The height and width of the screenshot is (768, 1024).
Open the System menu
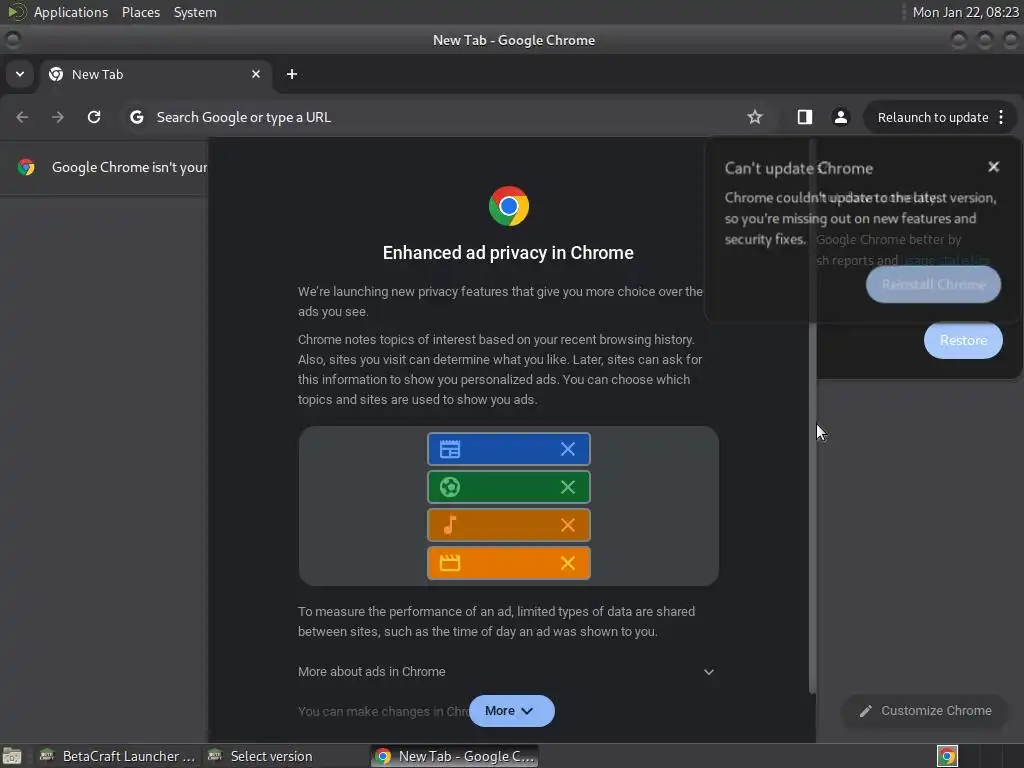click(195, 12)
